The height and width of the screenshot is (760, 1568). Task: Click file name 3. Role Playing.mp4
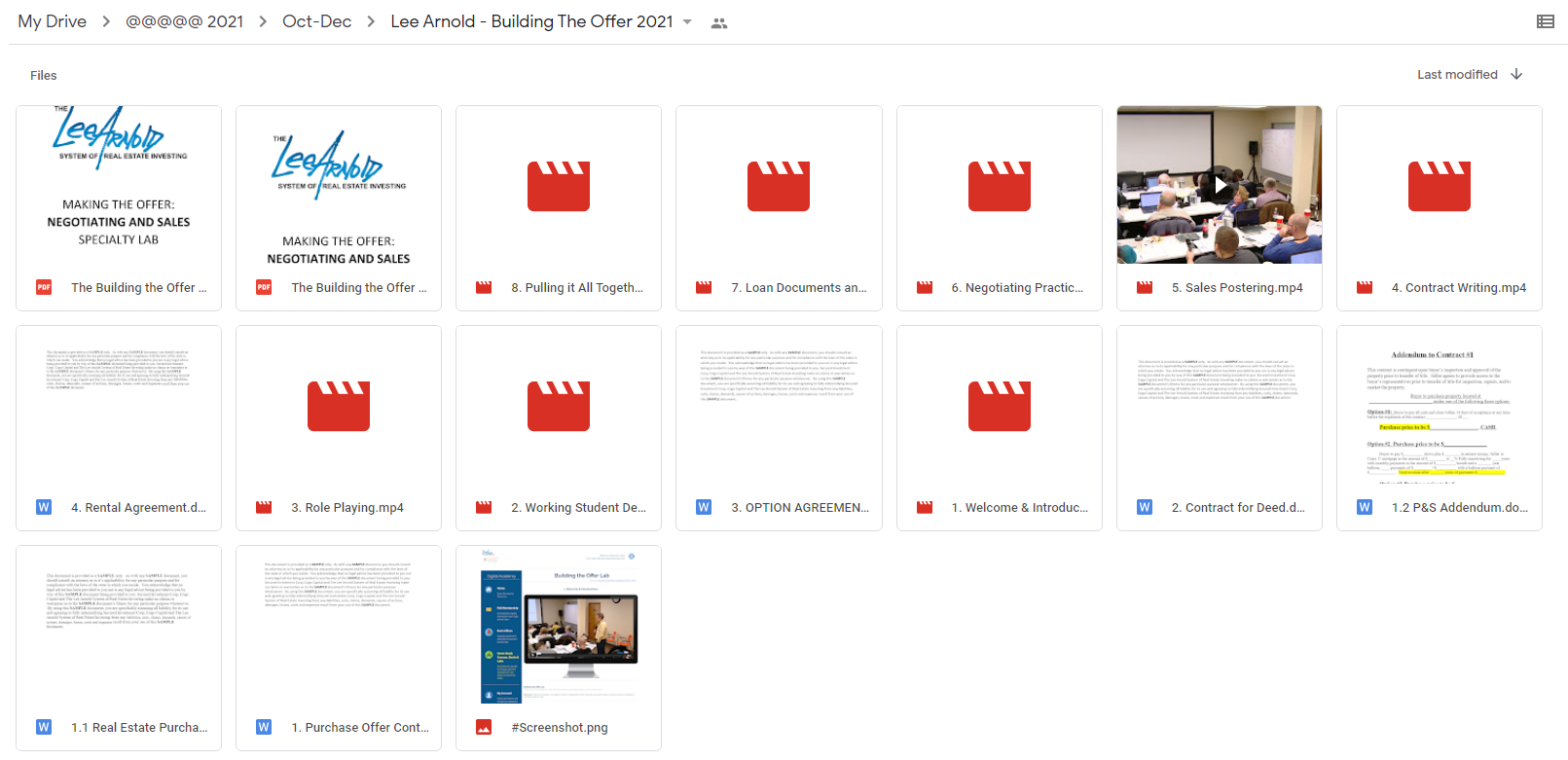coord(347,507)
